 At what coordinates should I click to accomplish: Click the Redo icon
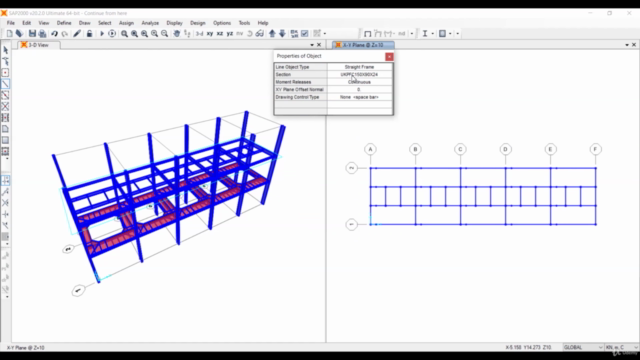pos(64,33)
